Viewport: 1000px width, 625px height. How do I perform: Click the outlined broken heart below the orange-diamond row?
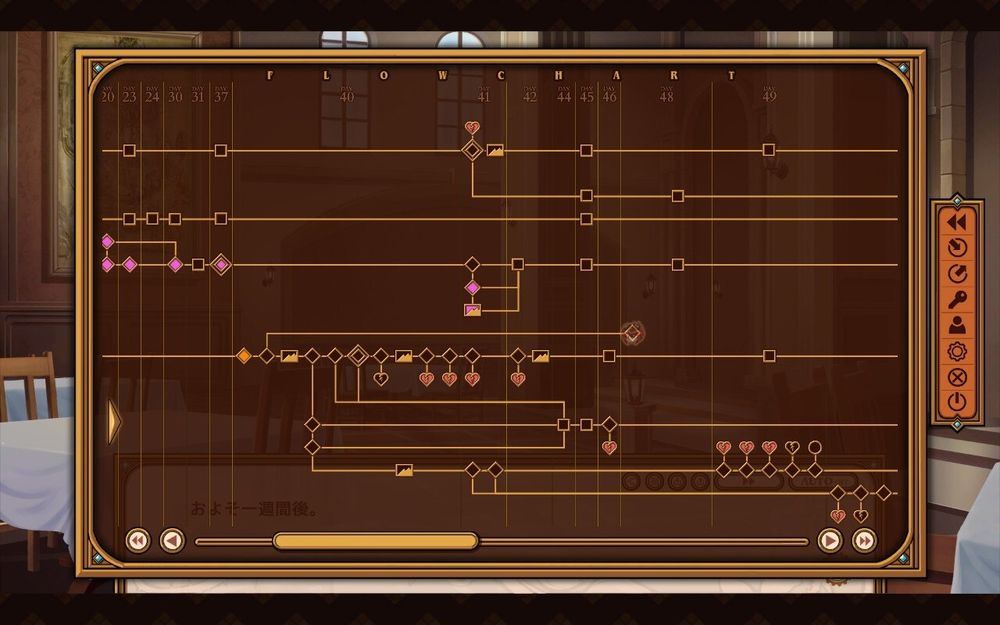(x=381, y=379)
